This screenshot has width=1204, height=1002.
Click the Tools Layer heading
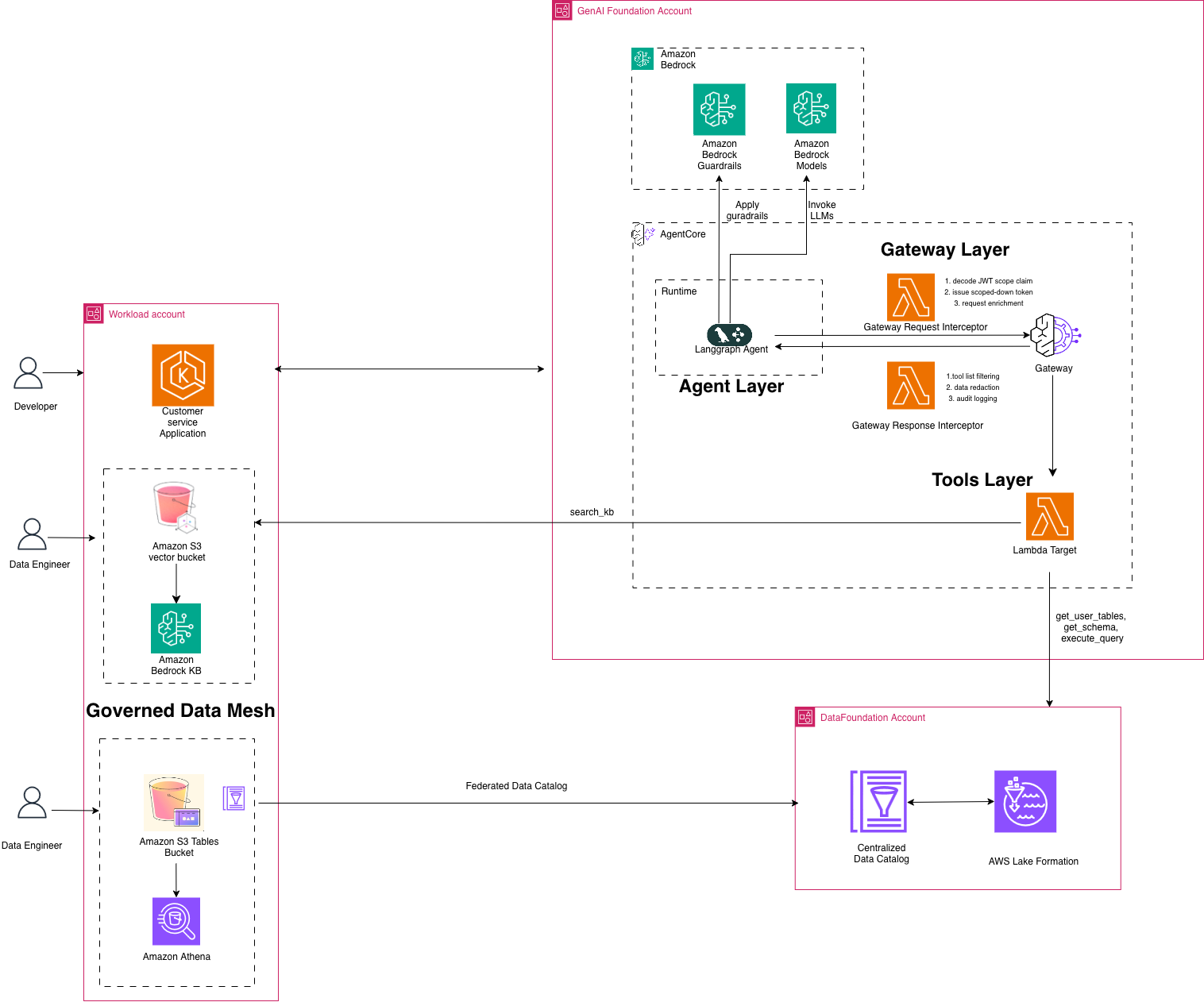pos(982,480)
